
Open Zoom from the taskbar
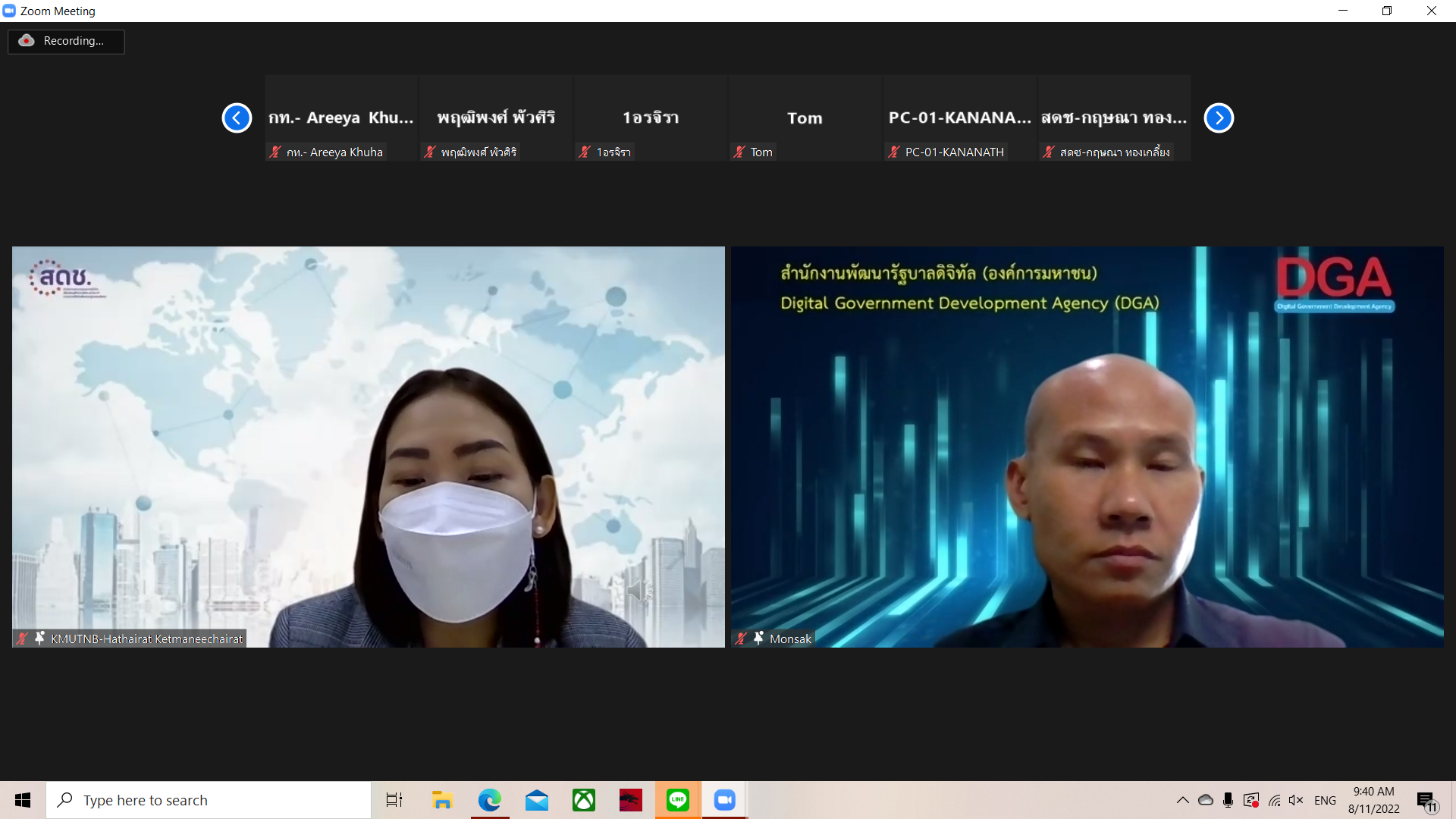pyautogui.click(x=724, y=800)
